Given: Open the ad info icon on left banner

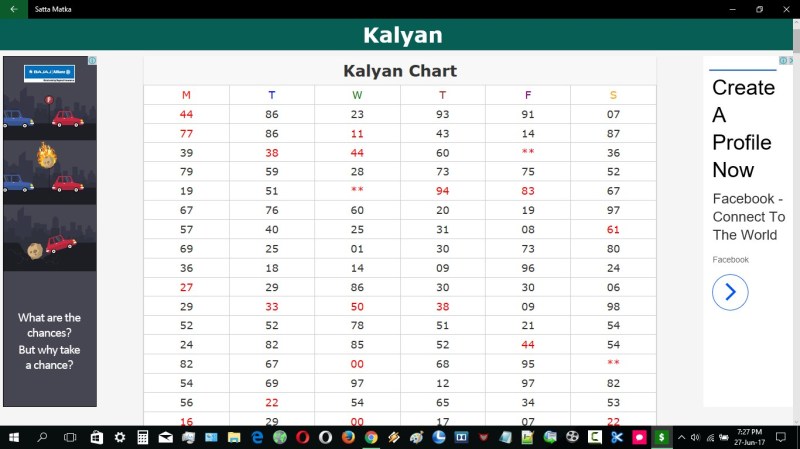Looking at the screenshot, I should click(93, 61).
